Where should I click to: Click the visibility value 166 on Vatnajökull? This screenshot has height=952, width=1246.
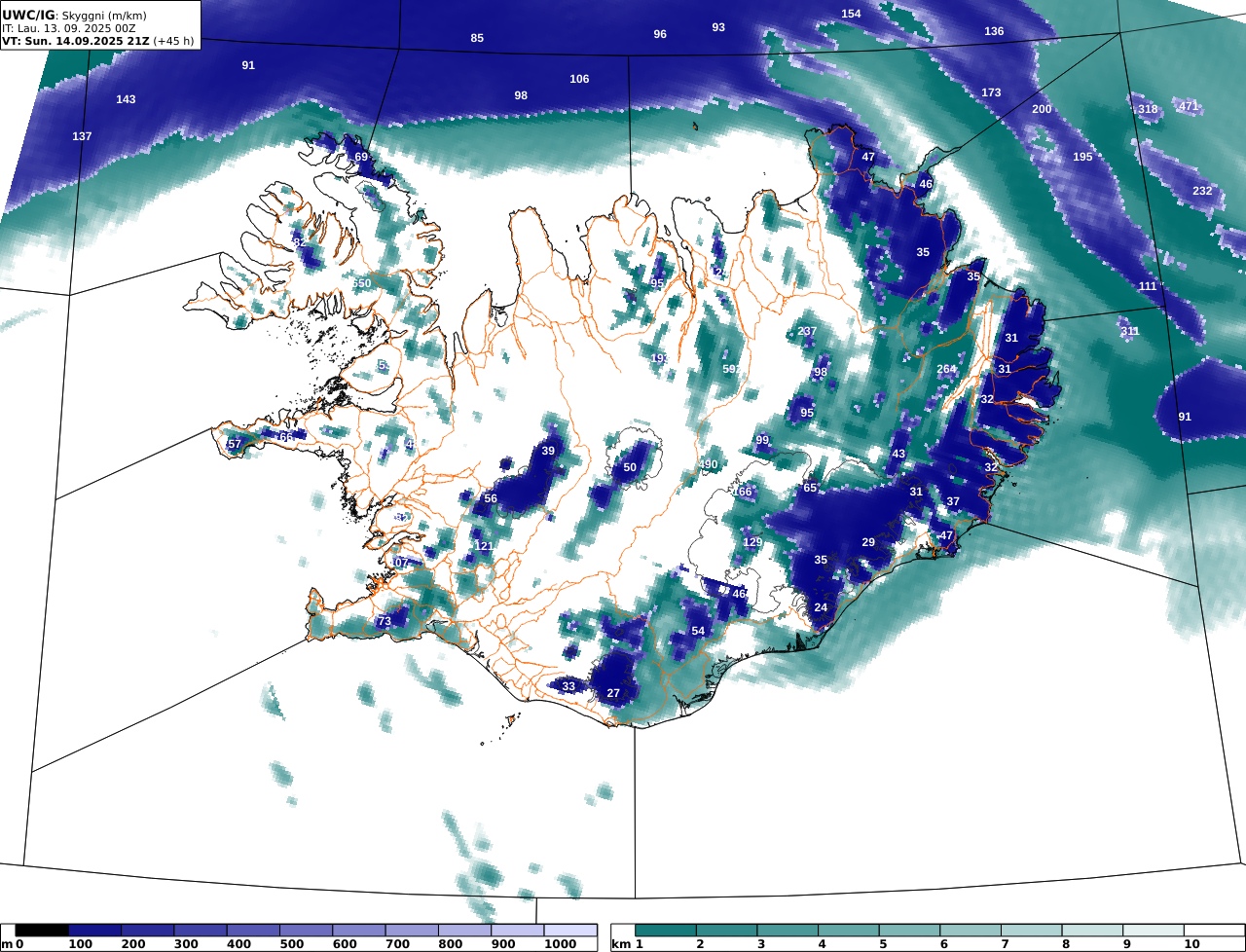743,492
